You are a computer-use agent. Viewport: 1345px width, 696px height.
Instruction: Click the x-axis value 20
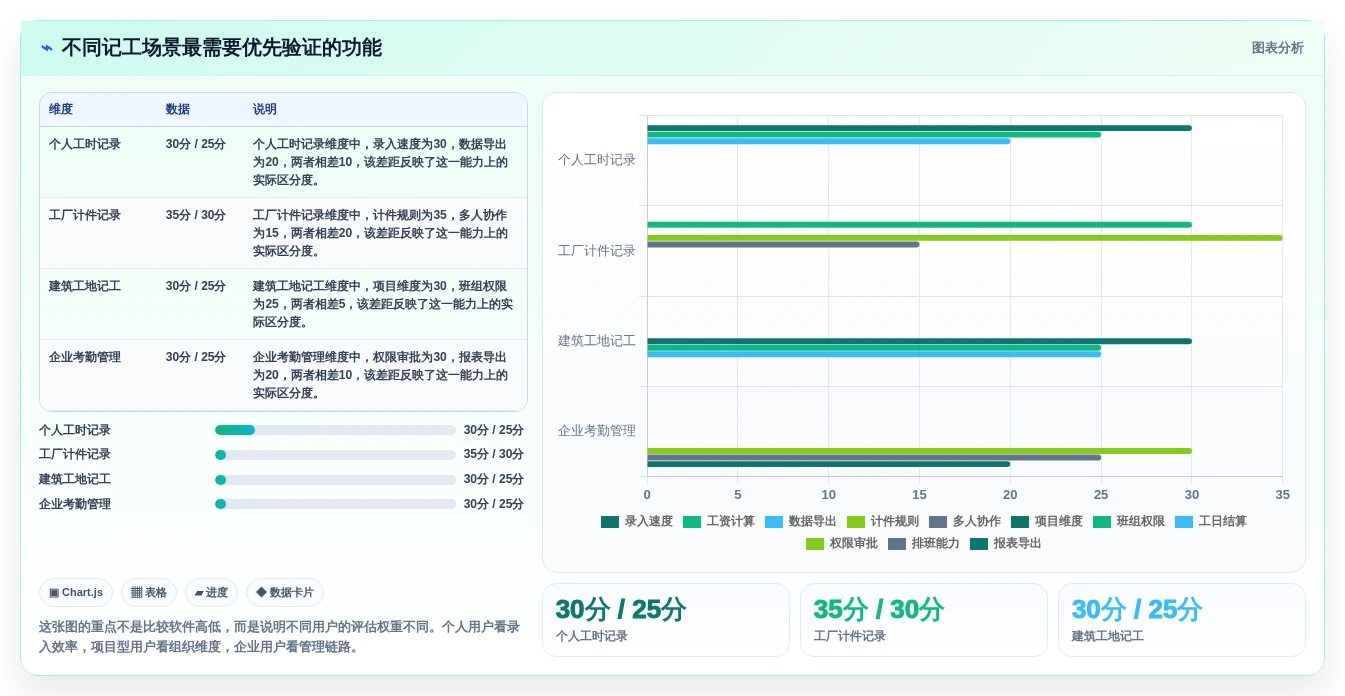click(x=1010, y=495)
